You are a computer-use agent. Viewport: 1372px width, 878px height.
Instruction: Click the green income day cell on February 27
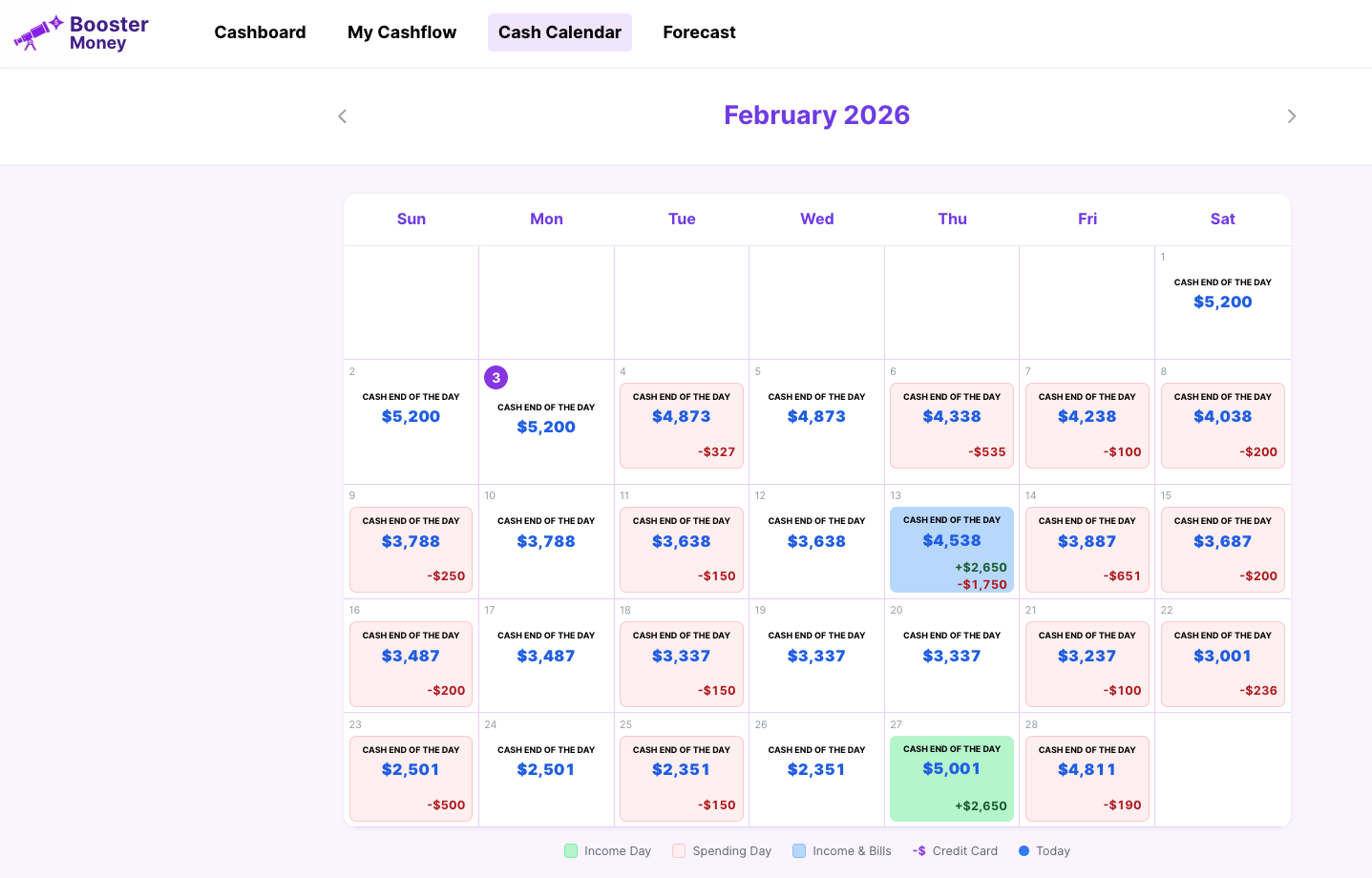(x=952, y=778)
